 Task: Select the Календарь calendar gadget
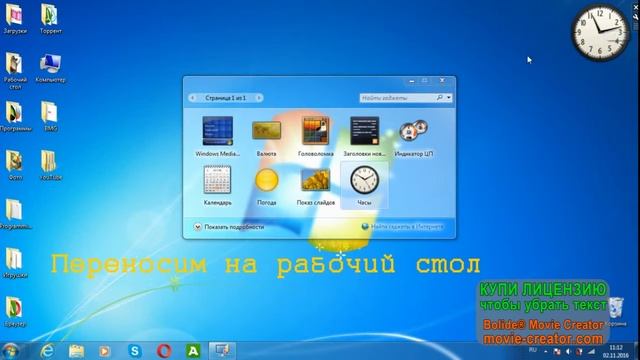218,185
